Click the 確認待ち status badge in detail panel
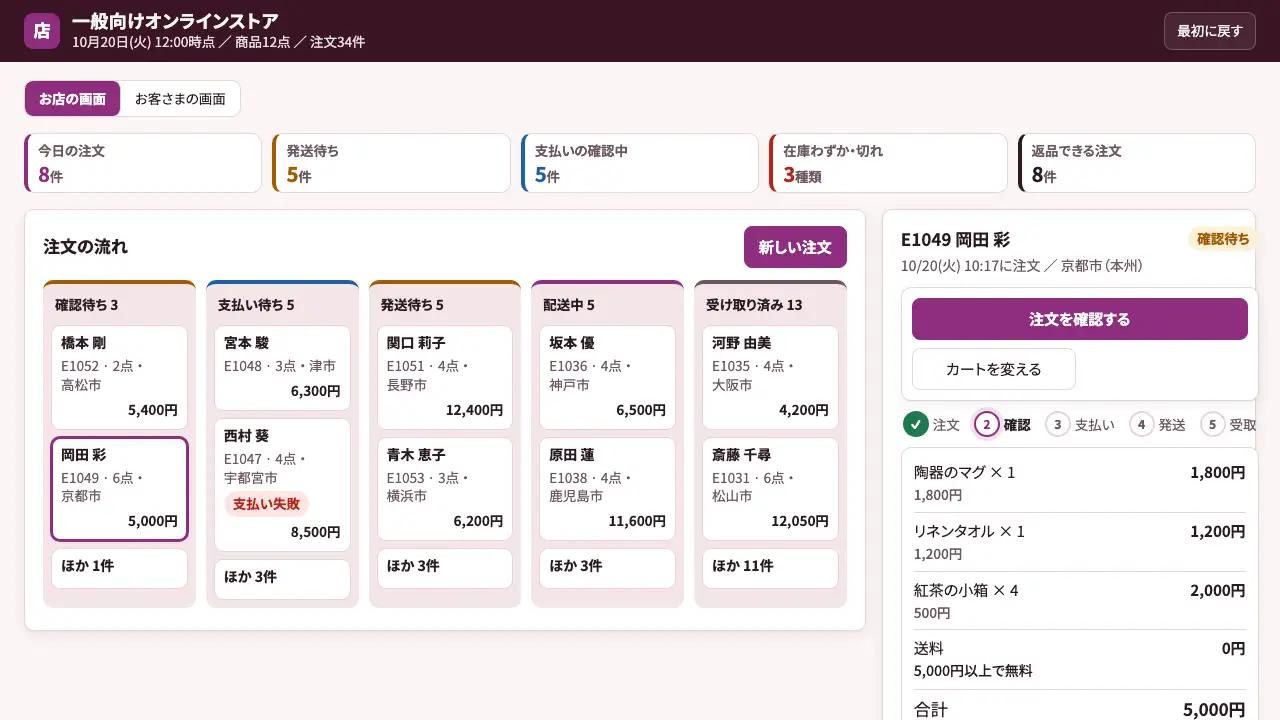Viewport: 1280px width, 720px height. (1223, 239)
